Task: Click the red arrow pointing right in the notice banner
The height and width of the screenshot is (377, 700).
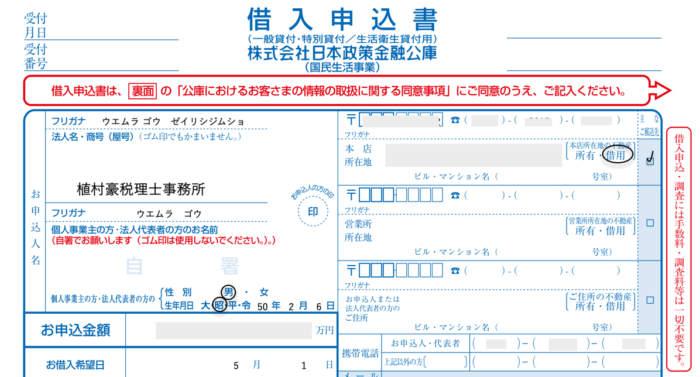Action: [x=660, y=91]
